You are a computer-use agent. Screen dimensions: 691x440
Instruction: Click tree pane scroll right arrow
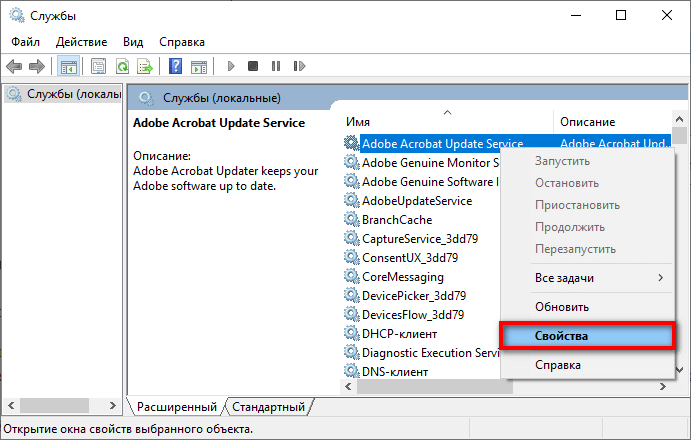coord(113,405)
